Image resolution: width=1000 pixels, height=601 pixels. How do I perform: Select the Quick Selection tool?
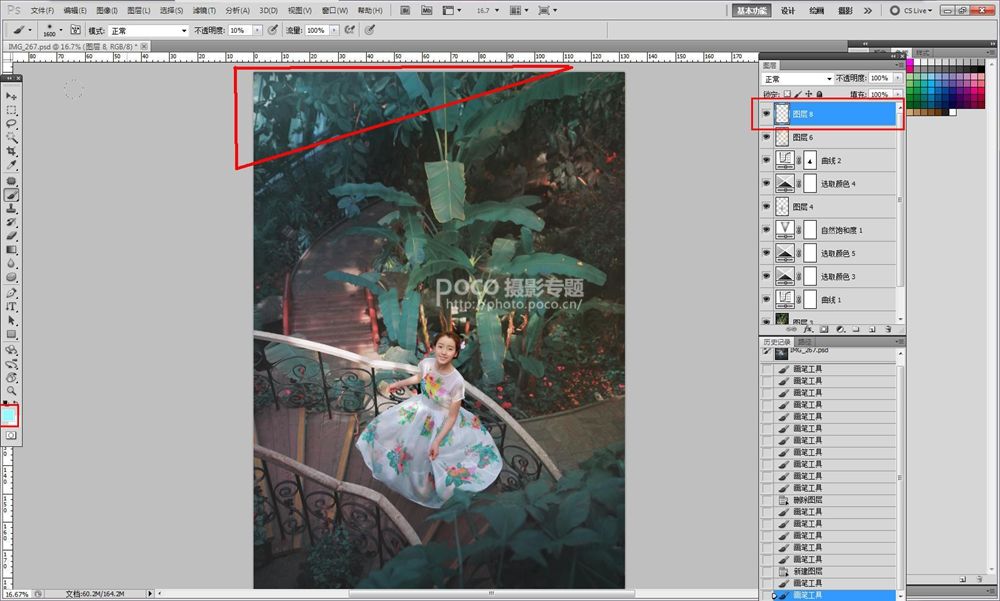[x=11, y=137]
